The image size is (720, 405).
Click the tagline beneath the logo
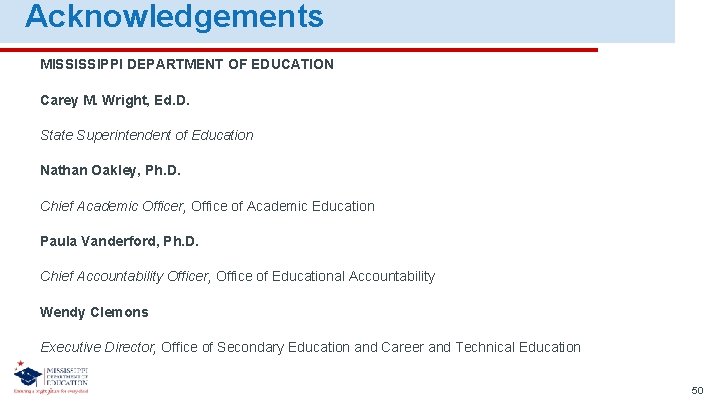pyautogui.click(x=50, y=392)
